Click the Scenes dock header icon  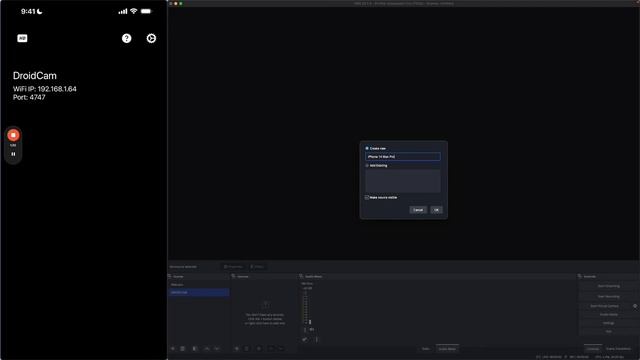[x=170, y=276]
